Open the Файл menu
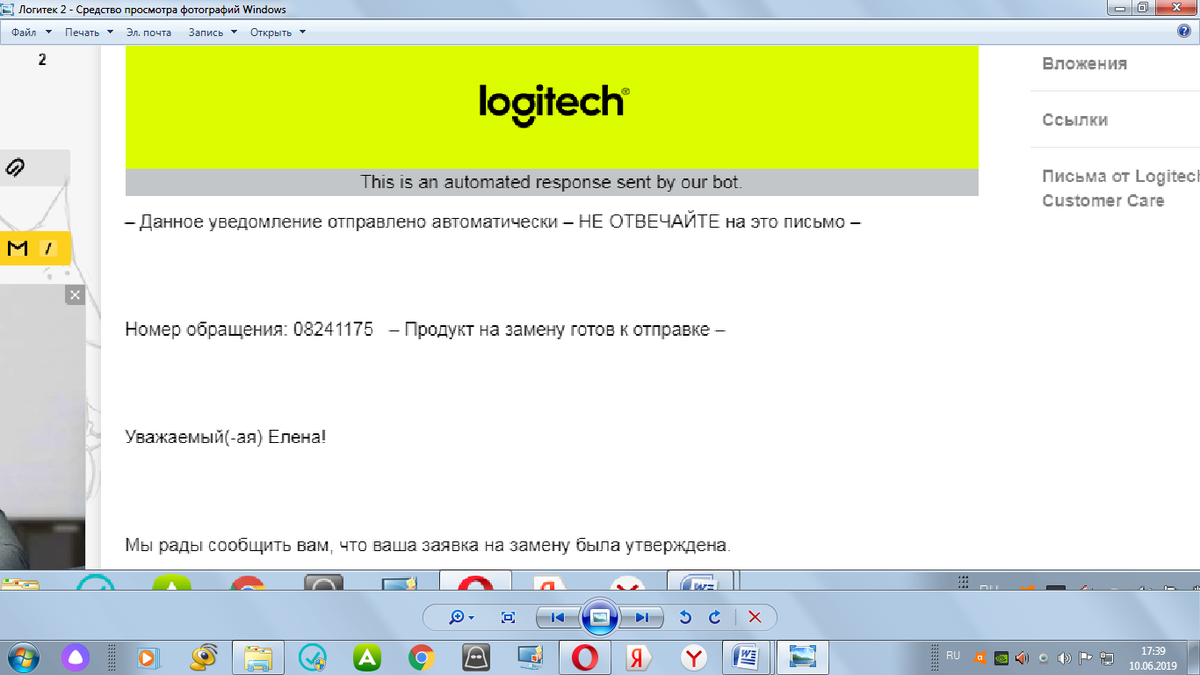1200x675 pixels. pyautogui.click(x=31, y=32)
